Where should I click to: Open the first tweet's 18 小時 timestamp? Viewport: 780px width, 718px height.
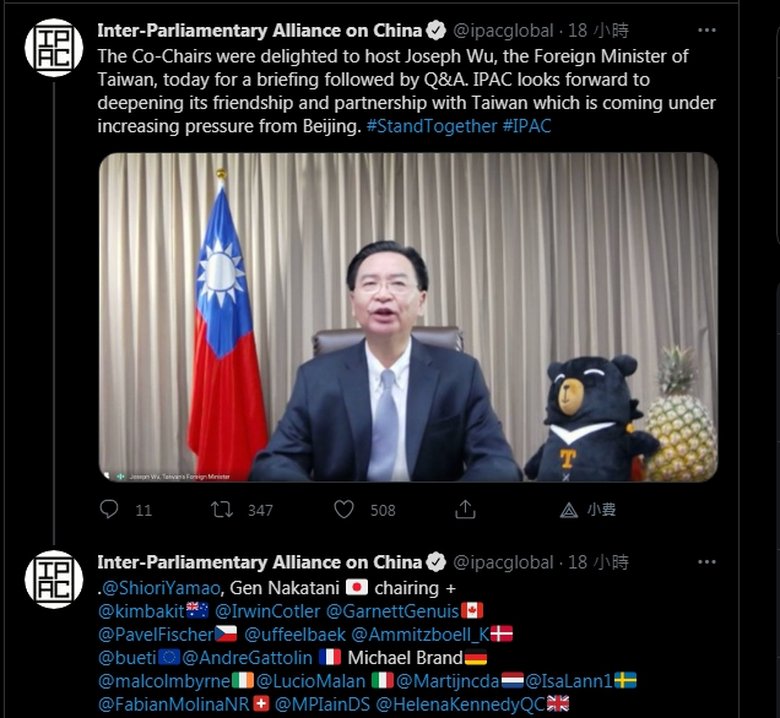[598, 31]
